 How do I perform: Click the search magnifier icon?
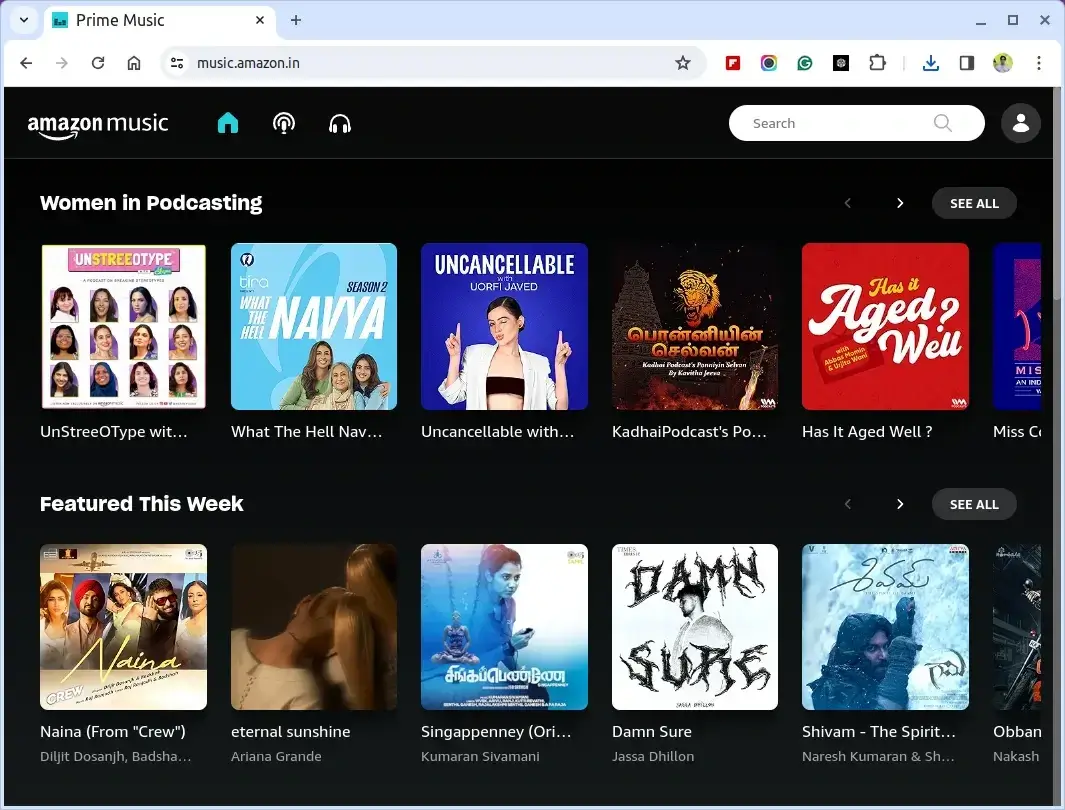tap(942, 123)
